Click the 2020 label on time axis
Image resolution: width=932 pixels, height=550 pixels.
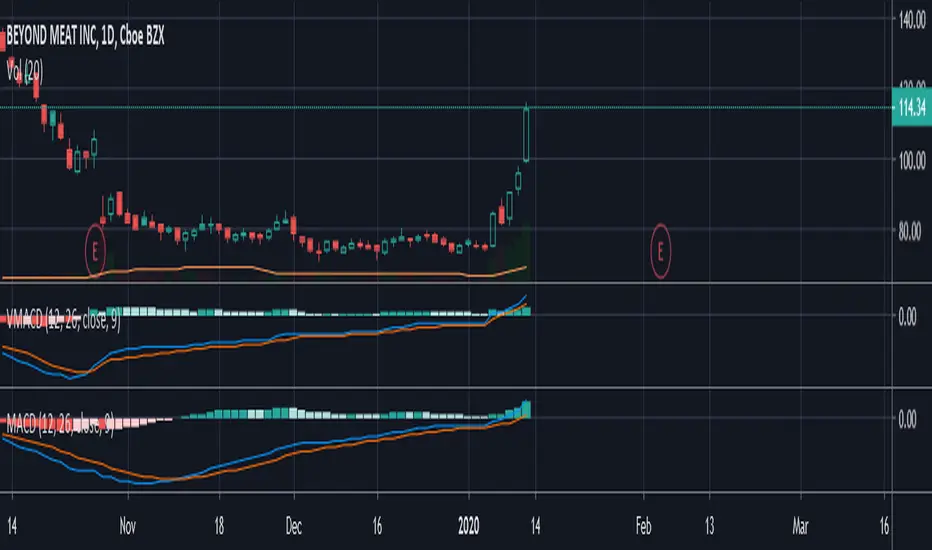click(468, 526)
